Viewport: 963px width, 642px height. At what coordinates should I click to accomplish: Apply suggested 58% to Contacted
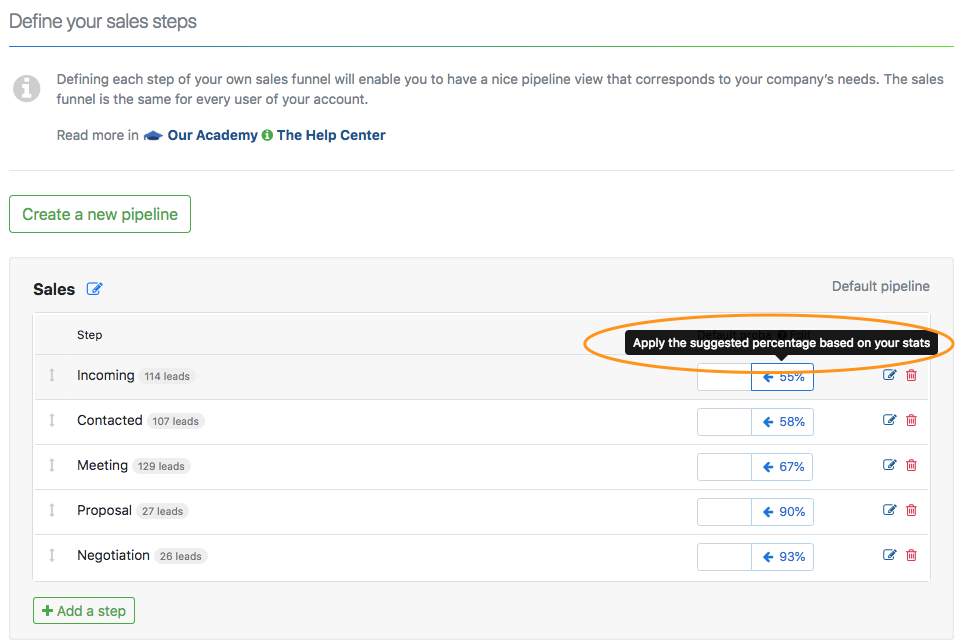pyautogui.click(x=783, y=422)
